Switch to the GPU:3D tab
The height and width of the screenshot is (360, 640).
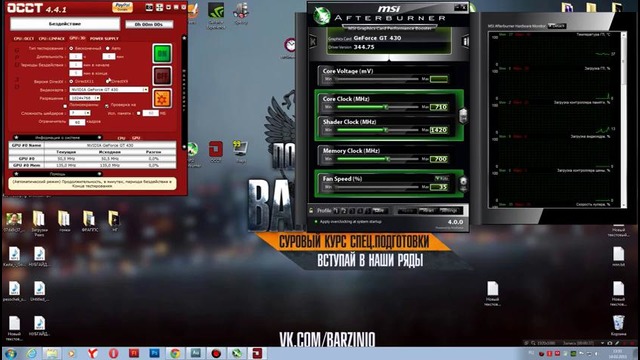tap(77, 38)
